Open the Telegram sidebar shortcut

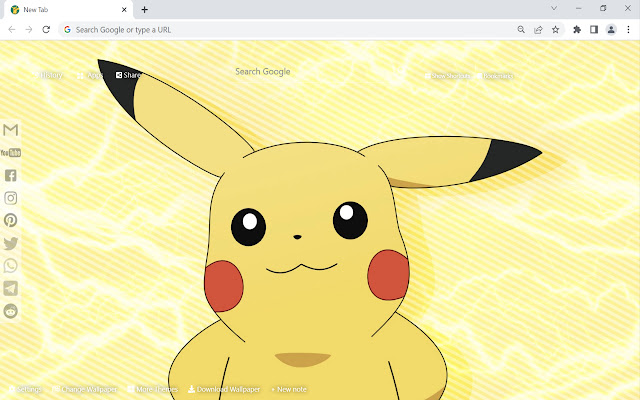(11, 288)
